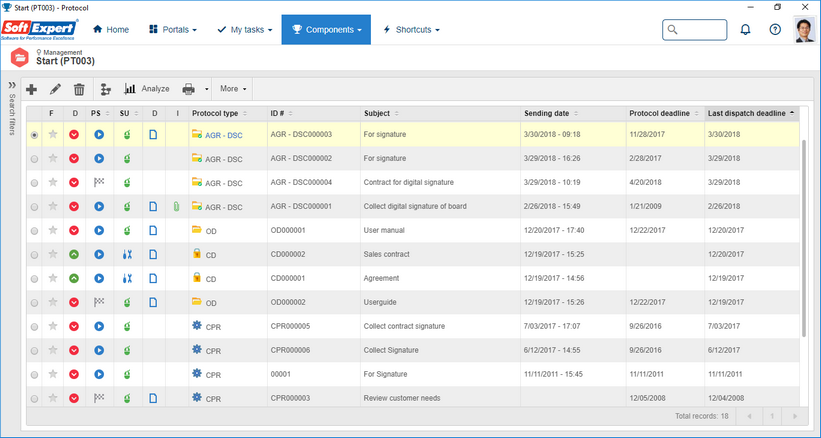Click play status icon on CPR000005 row
821x438 pixels.
pyautogui.click(x=99, y=326)
